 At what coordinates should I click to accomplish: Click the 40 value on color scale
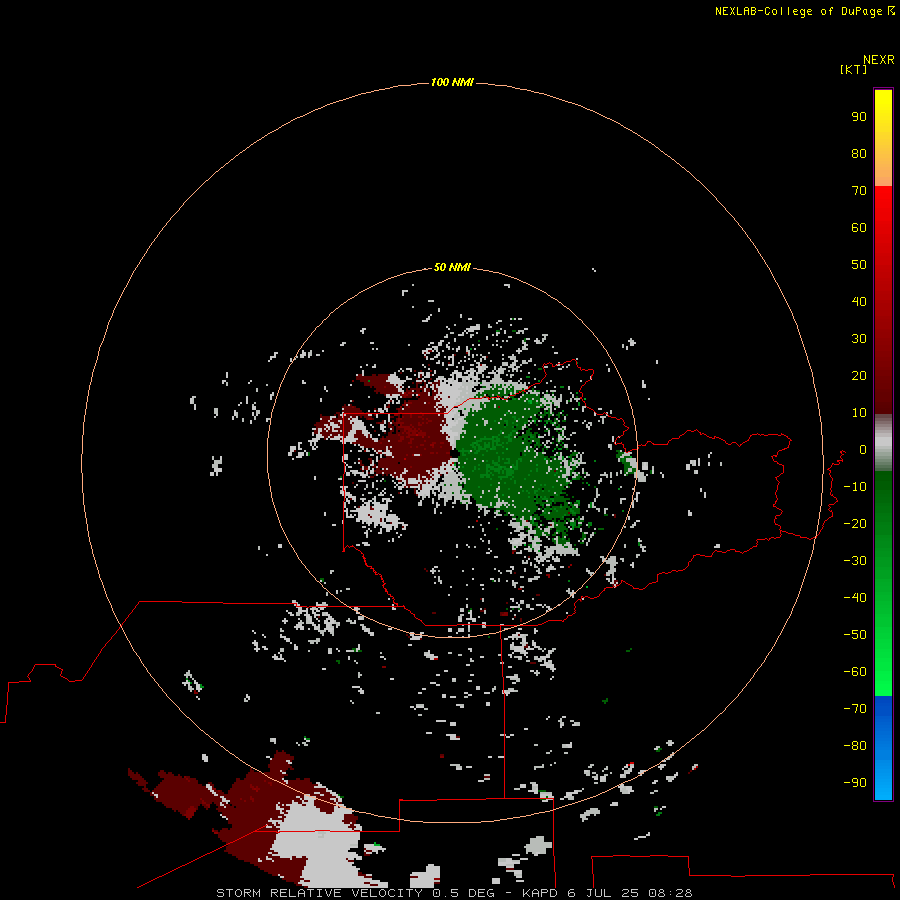859,302
